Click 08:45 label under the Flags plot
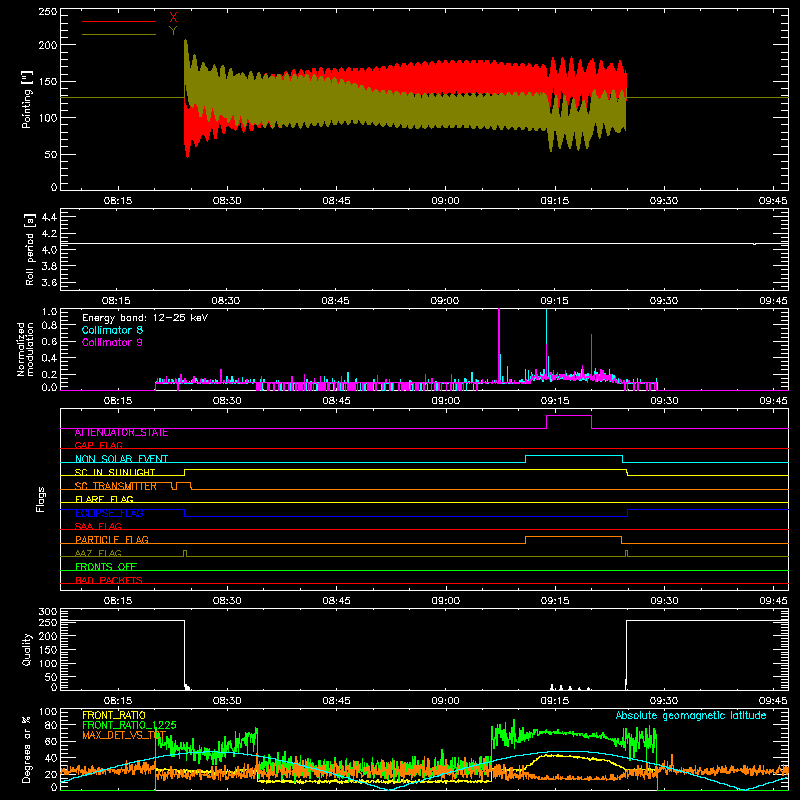 click(336, 601)
